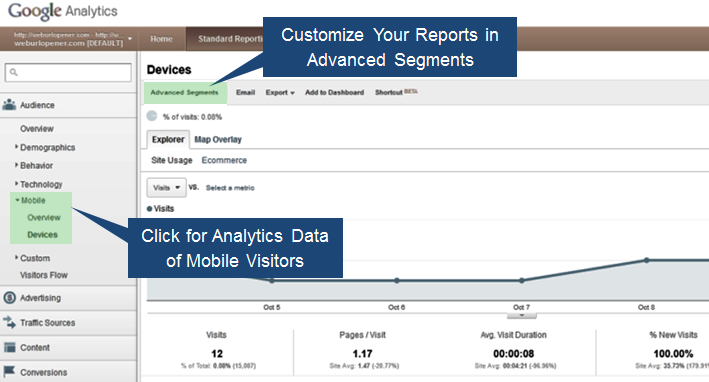Go to the Home tab

tap(161, 39)
